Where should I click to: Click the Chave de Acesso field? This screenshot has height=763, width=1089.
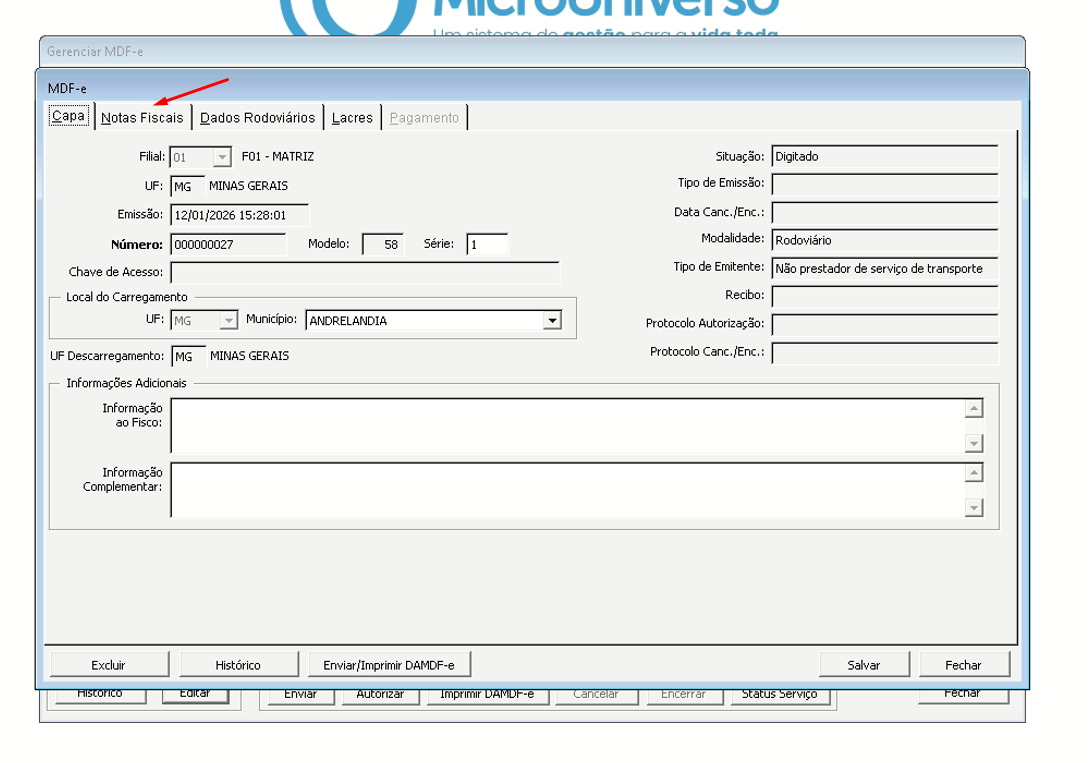pyautogui.click(x=365, y=273)
